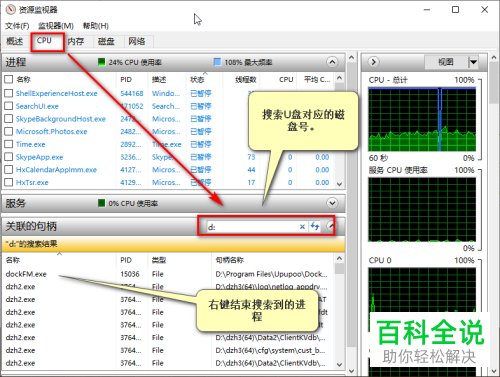Open the 帮助(H) menu
Image resolution: width=500 pixels, height=377 pixels.
[x=96, y=26]
